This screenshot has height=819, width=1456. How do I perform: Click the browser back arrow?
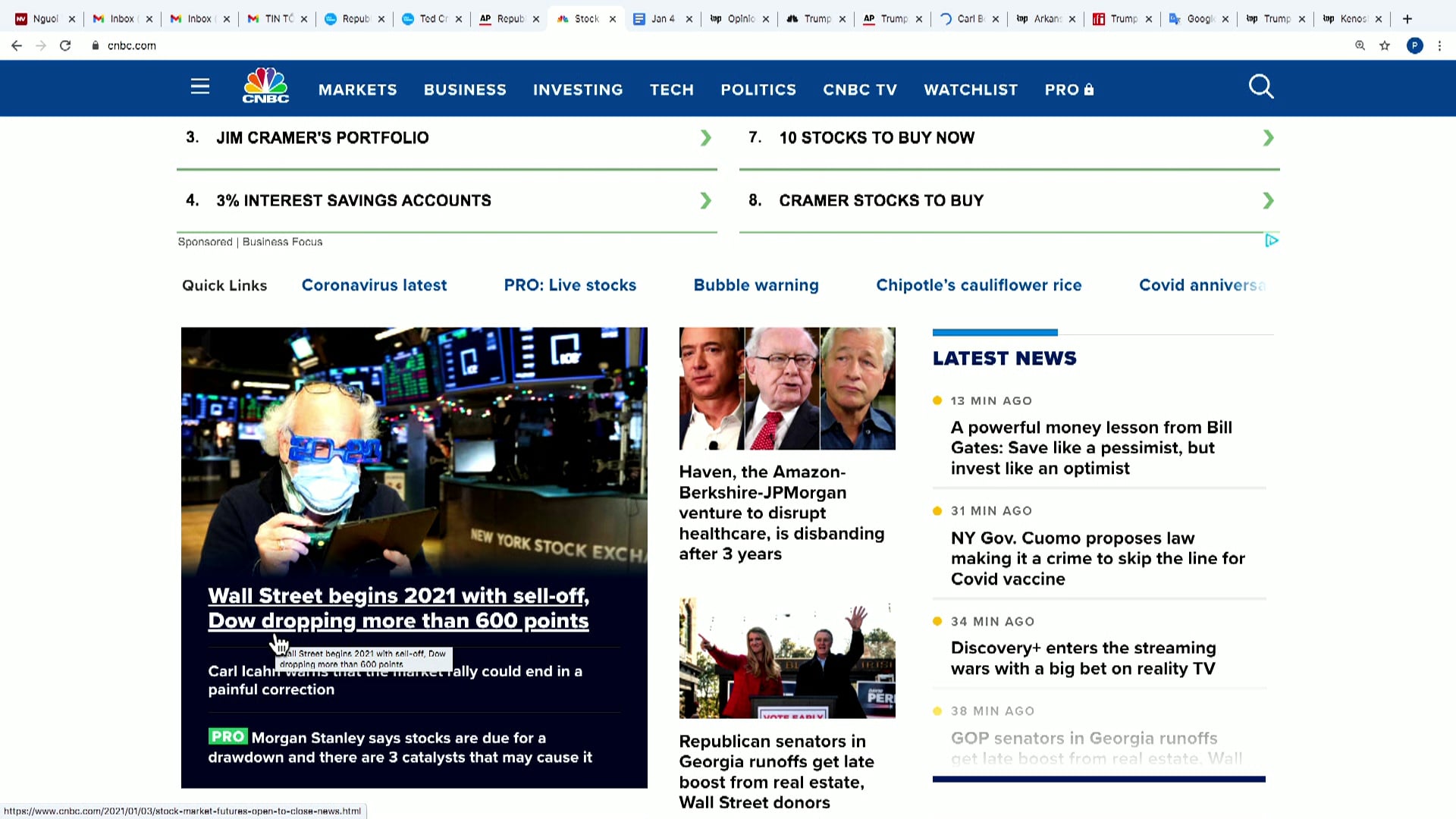coord(17,45)
